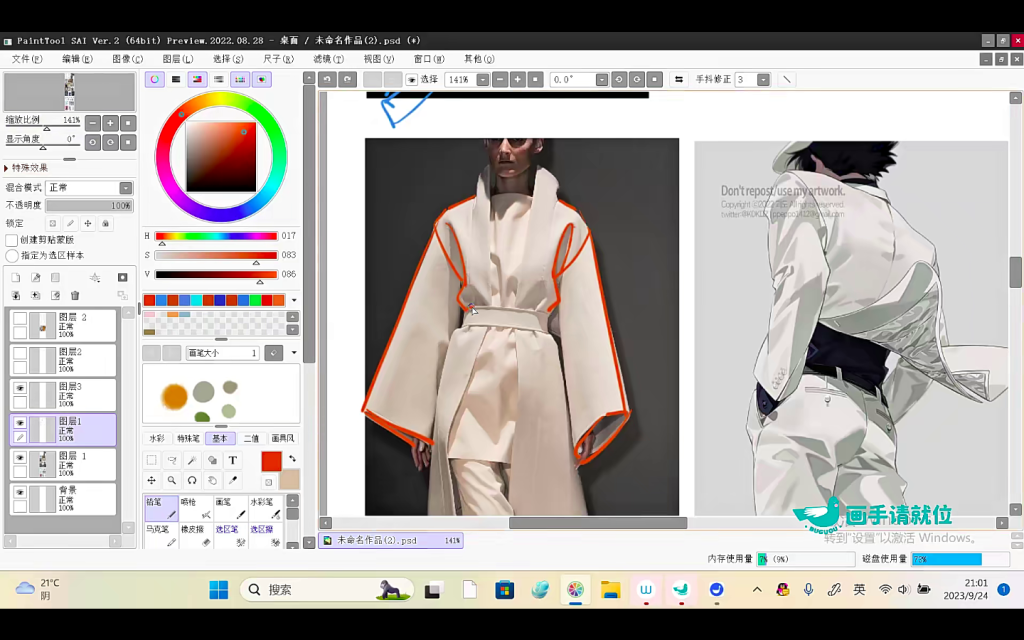This screenshot has width=1024, height=640.
Task: Enable 创建剪贴蒙版 checkbox
Action: (12, 240)
